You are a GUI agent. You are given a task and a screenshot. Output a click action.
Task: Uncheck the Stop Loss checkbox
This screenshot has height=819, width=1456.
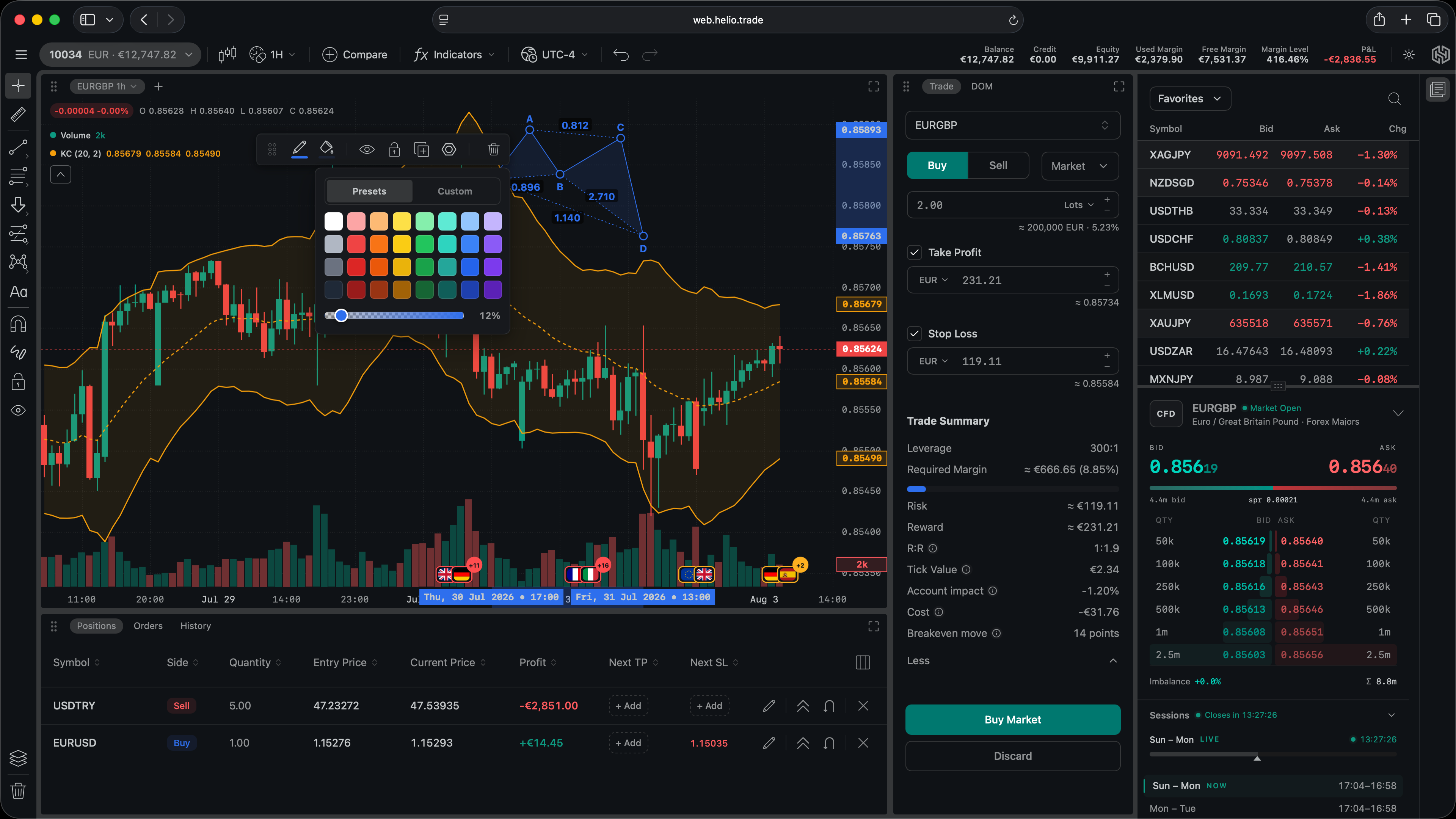click(915, 334)
